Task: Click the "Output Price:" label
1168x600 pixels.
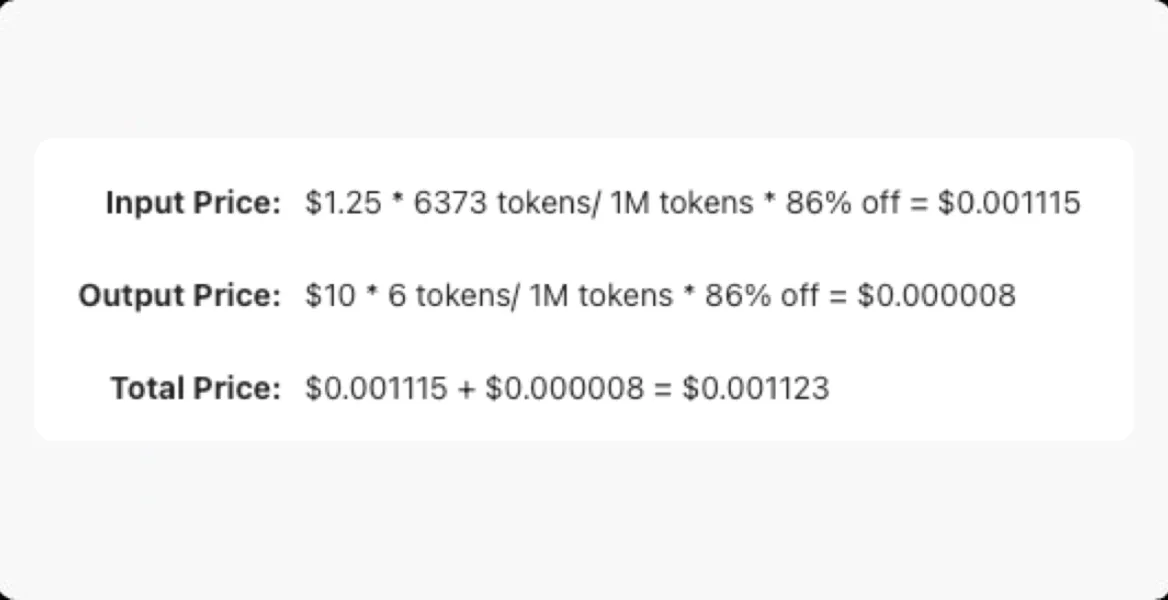Action: [x=180, y=295]
